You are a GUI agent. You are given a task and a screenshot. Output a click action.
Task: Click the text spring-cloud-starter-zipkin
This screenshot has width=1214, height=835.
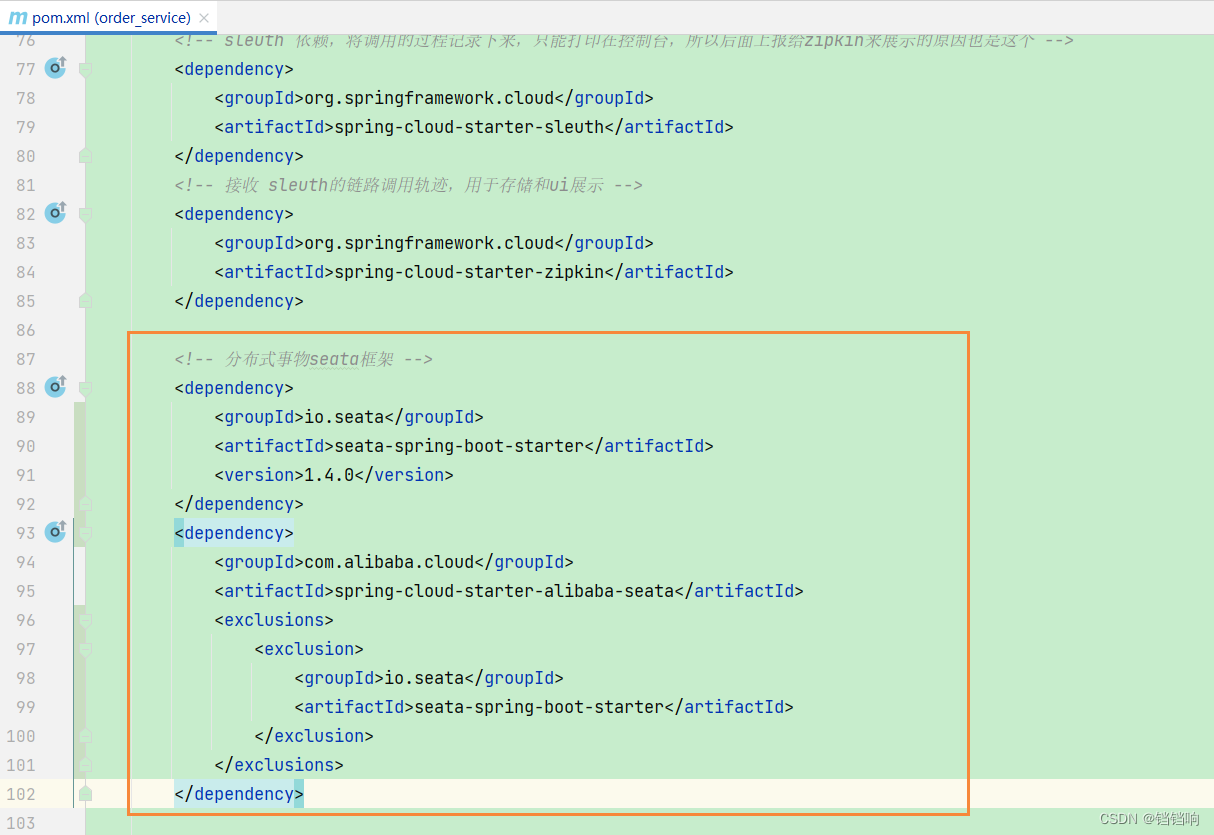[469, 272]
